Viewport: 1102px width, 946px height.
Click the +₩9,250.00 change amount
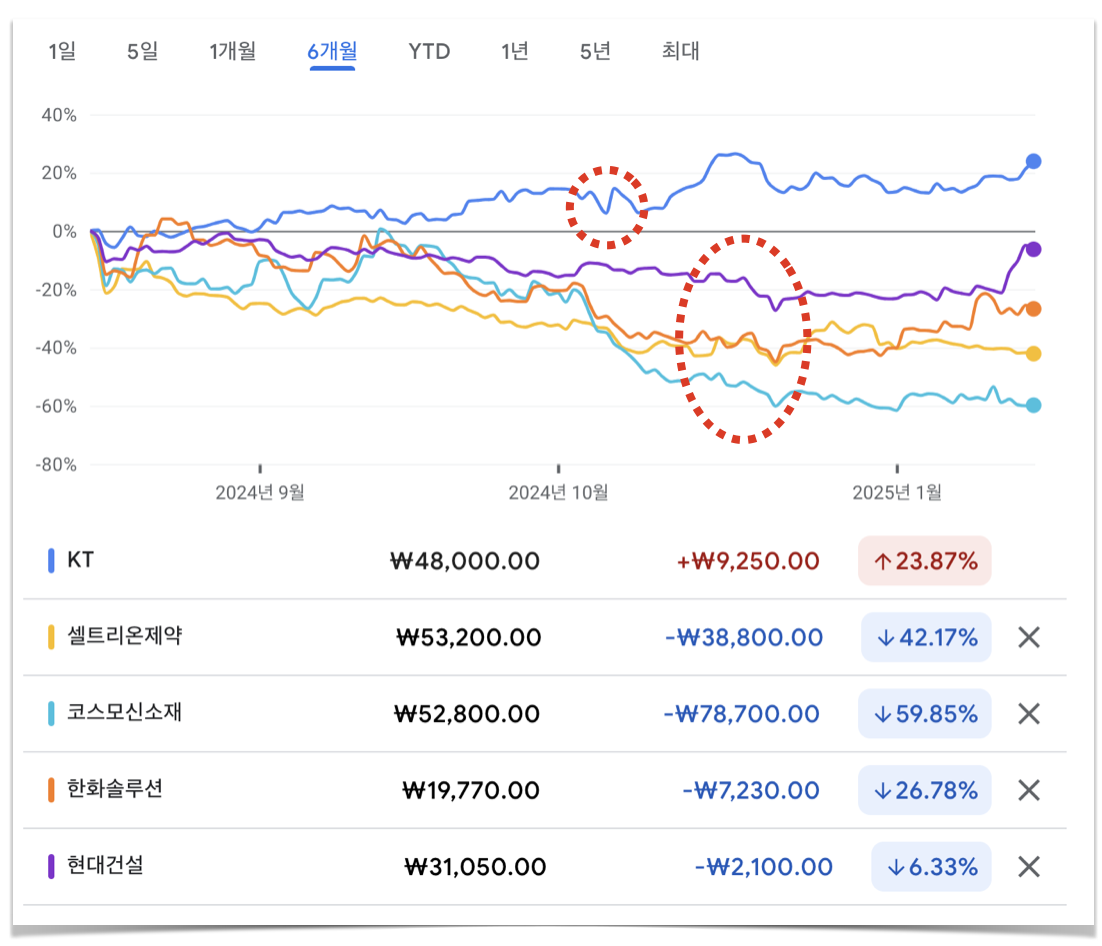748,561
